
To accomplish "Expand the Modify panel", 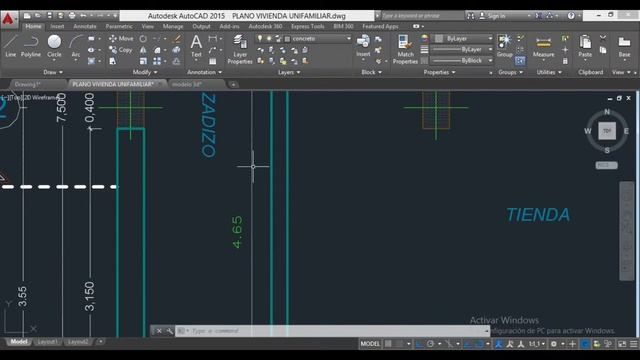I will click(x=145, y=72).
